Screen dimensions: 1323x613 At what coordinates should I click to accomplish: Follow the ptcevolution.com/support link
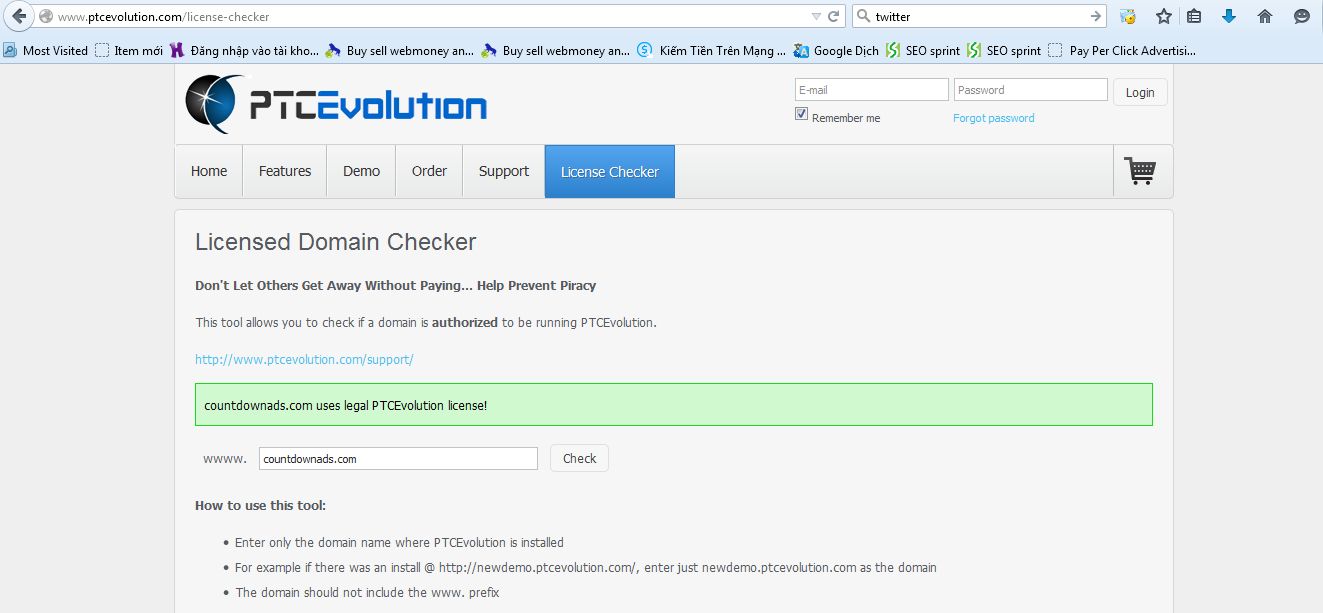coord(304,359)
